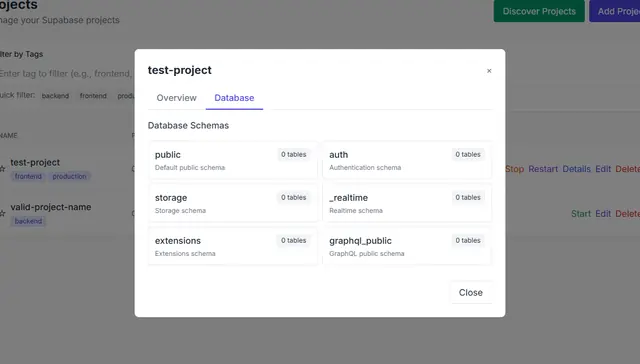This screenshot has width=640, height=364.
Task: Open the public schema card
Action: coord(233,160)
